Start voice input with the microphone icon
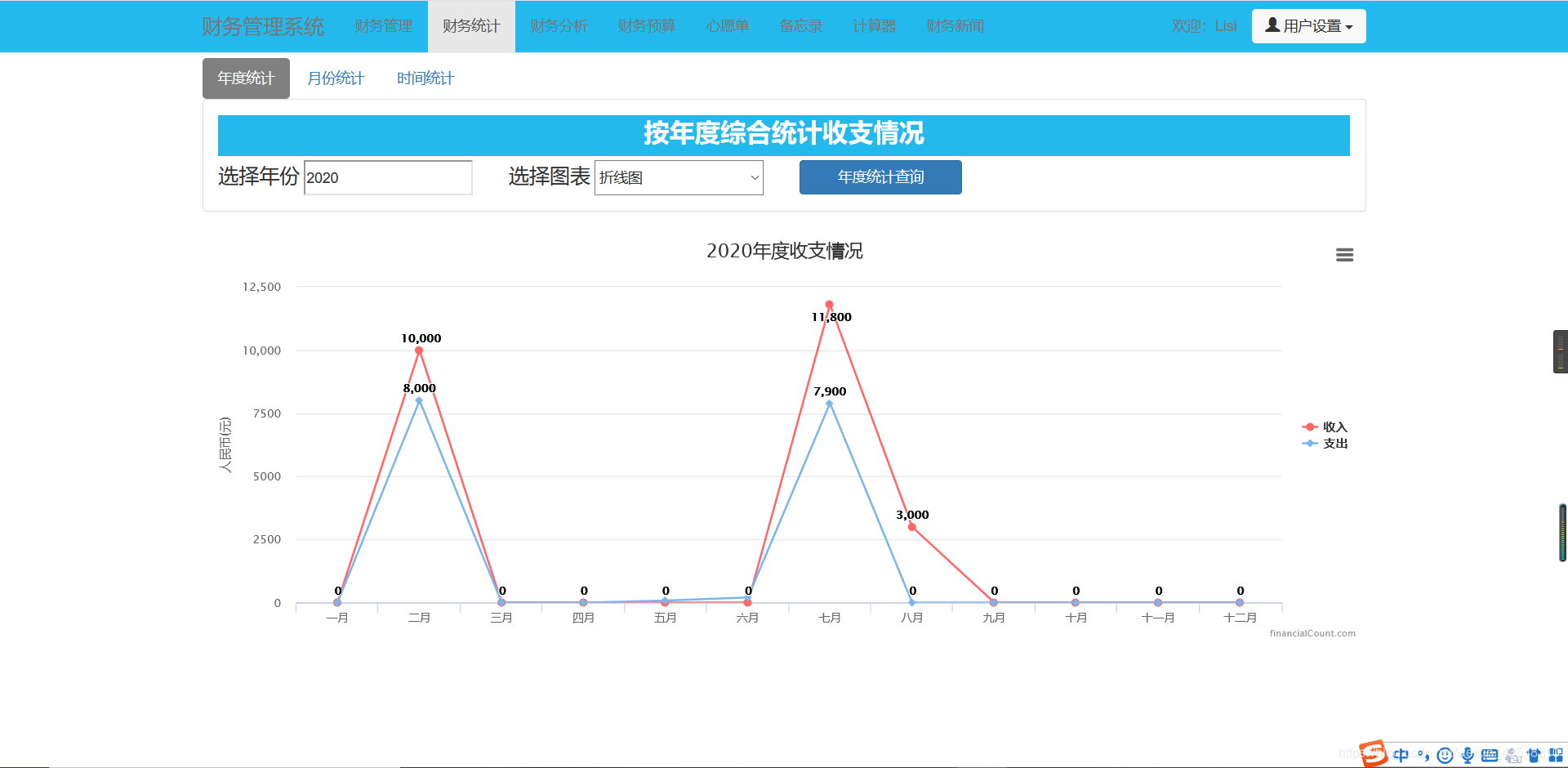The height and width of the screenshot is (768, 1568). point(1468,755)
